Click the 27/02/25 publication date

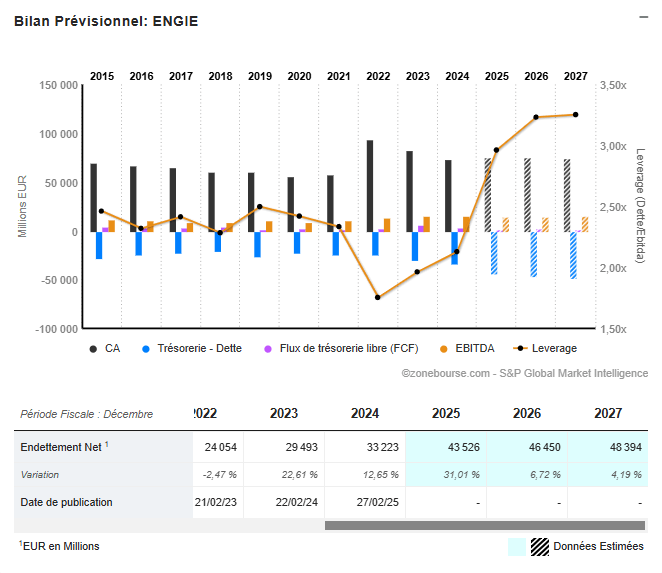point(377,502)
